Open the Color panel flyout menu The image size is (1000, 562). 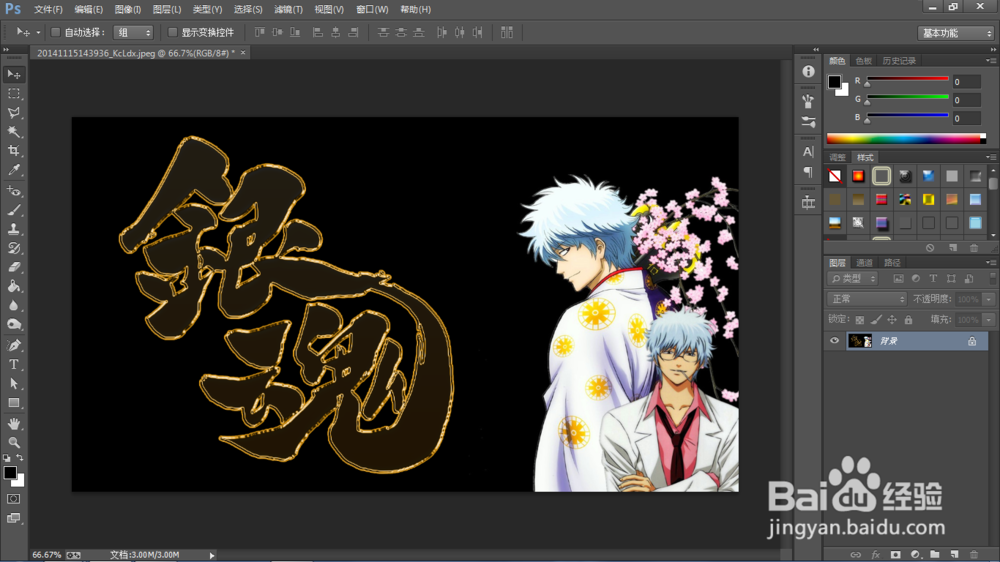(x=990, y=61)
